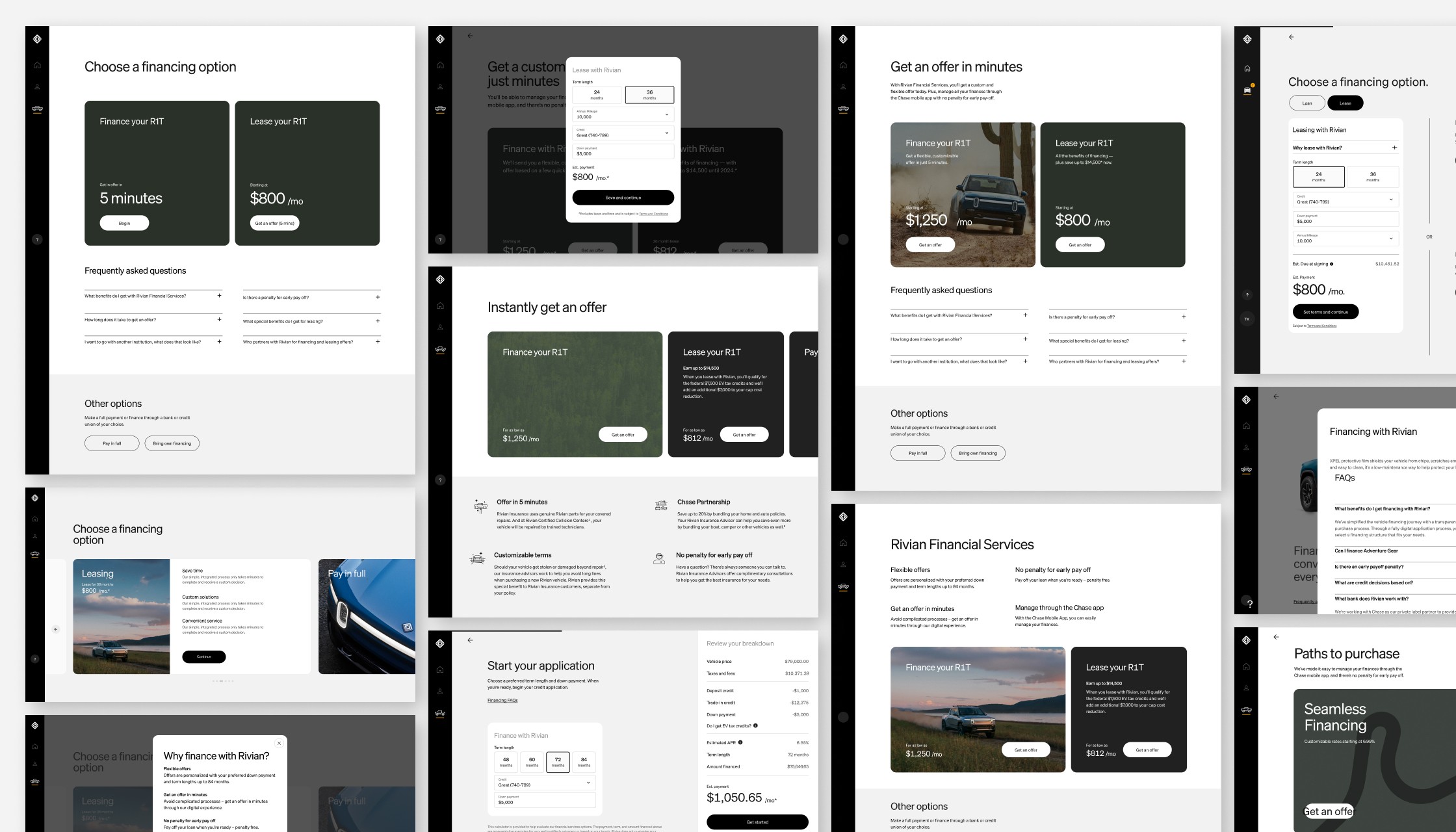The height and width of the screenshot is (832, 1456).
Task: Click the 'Save and continue' button
Action: pos(623,198)
